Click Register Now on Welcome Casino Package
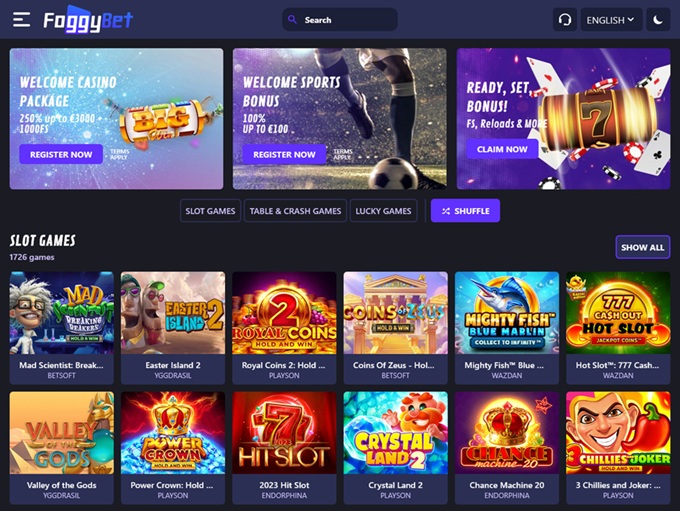 [61, 154]
